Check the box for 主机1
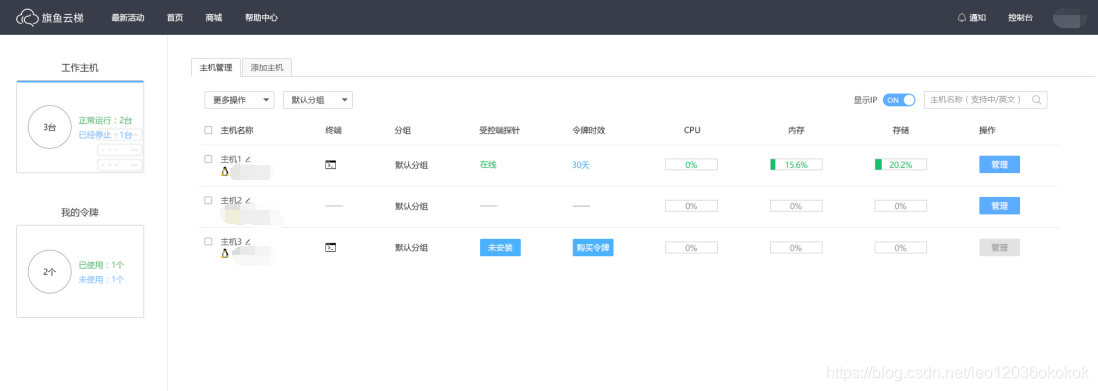Image resolution: width=1098 pixels, height=391 pixels. 208,159
